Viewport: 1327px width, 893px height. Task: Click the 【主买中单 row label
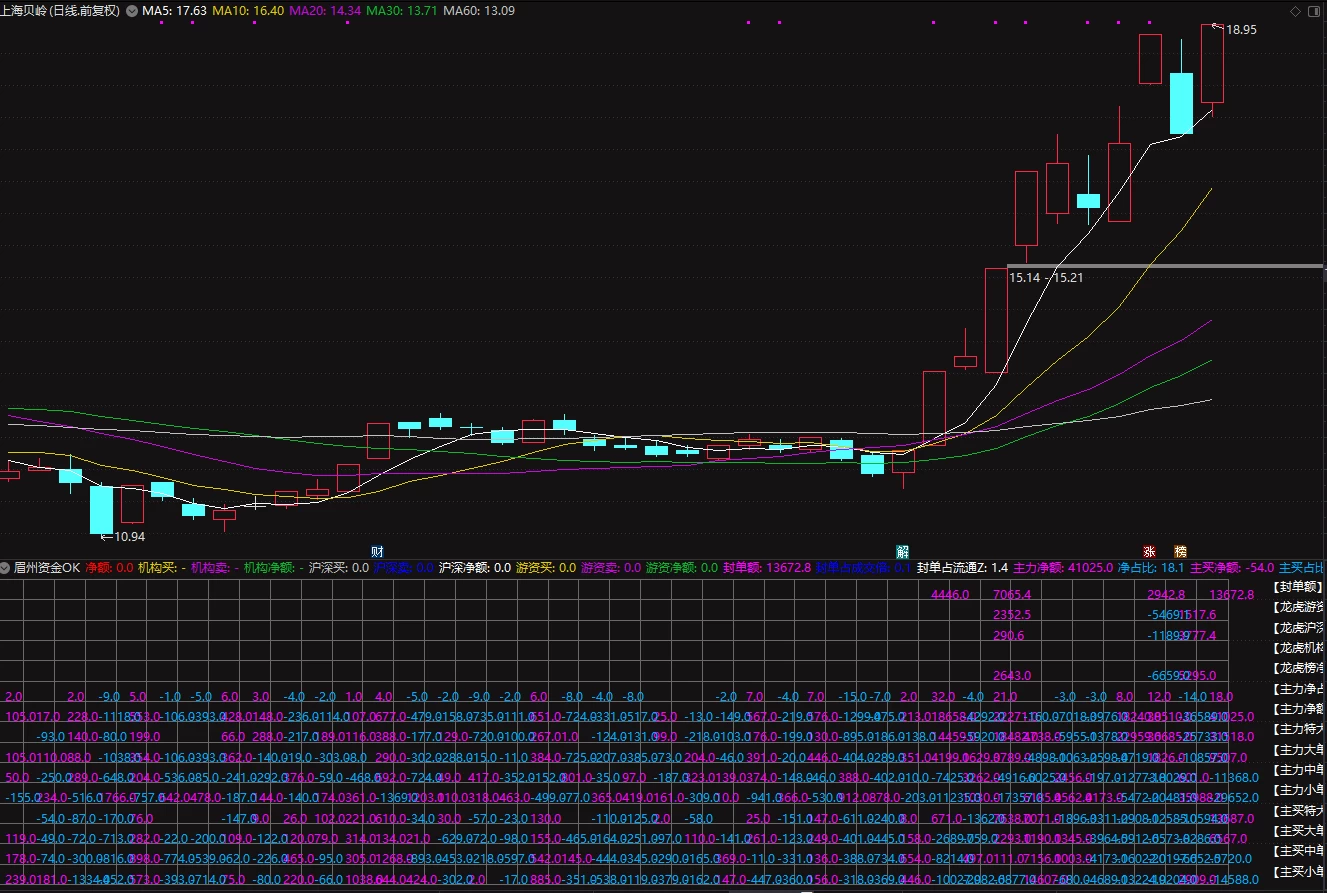click(1297, 851)
